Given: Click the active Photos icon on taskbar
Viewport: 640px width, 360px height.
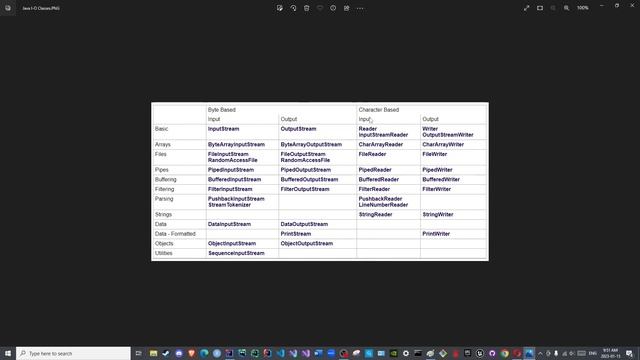Looking at the screenshot, I should (529, 353).
